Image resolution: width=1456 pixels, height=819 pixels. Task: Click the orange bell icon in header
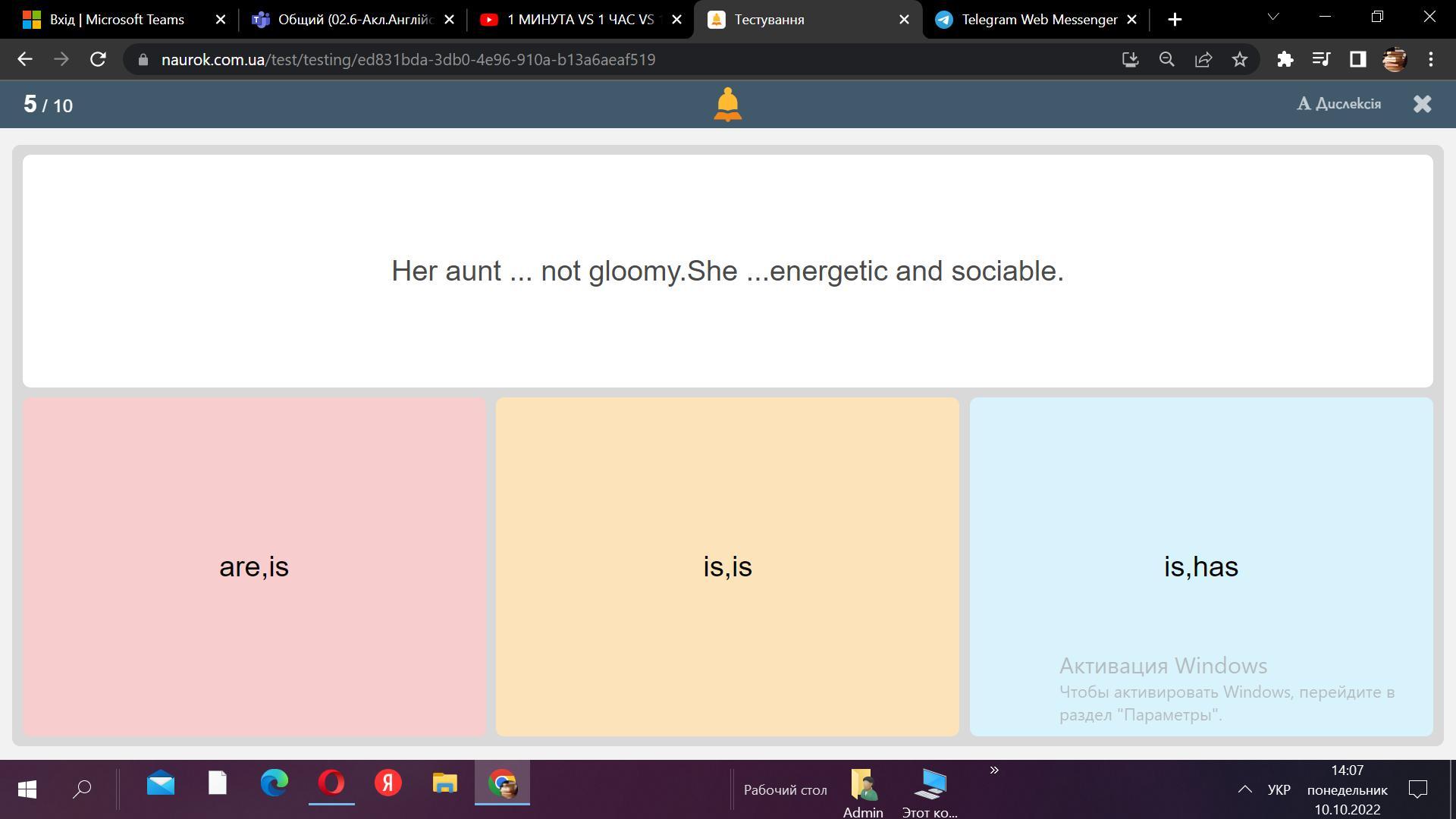pyautogui.click(x=727, y=104)
